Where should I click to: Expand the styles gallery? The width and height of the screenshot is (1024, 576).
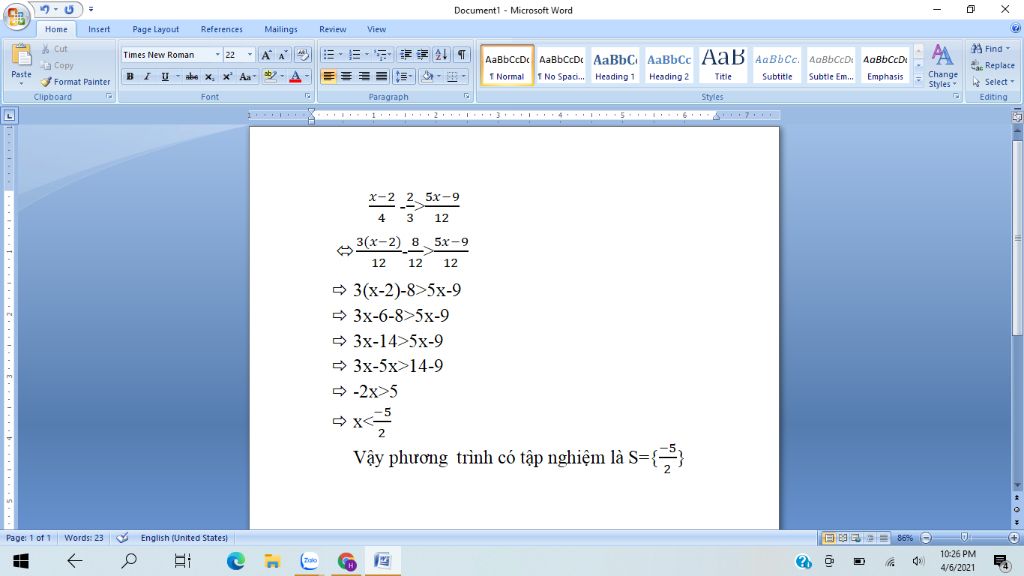pos(918,79)
